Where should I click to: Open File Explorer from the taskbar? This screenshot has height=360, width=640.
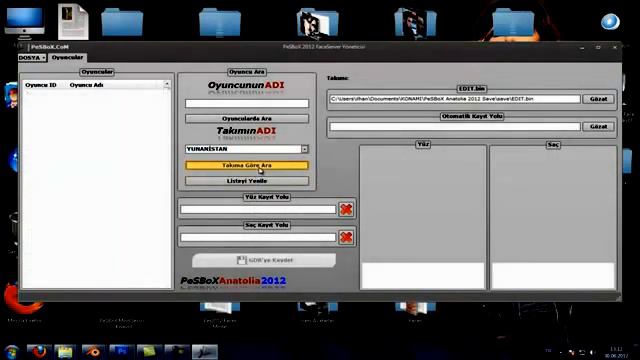pos(65,351)
